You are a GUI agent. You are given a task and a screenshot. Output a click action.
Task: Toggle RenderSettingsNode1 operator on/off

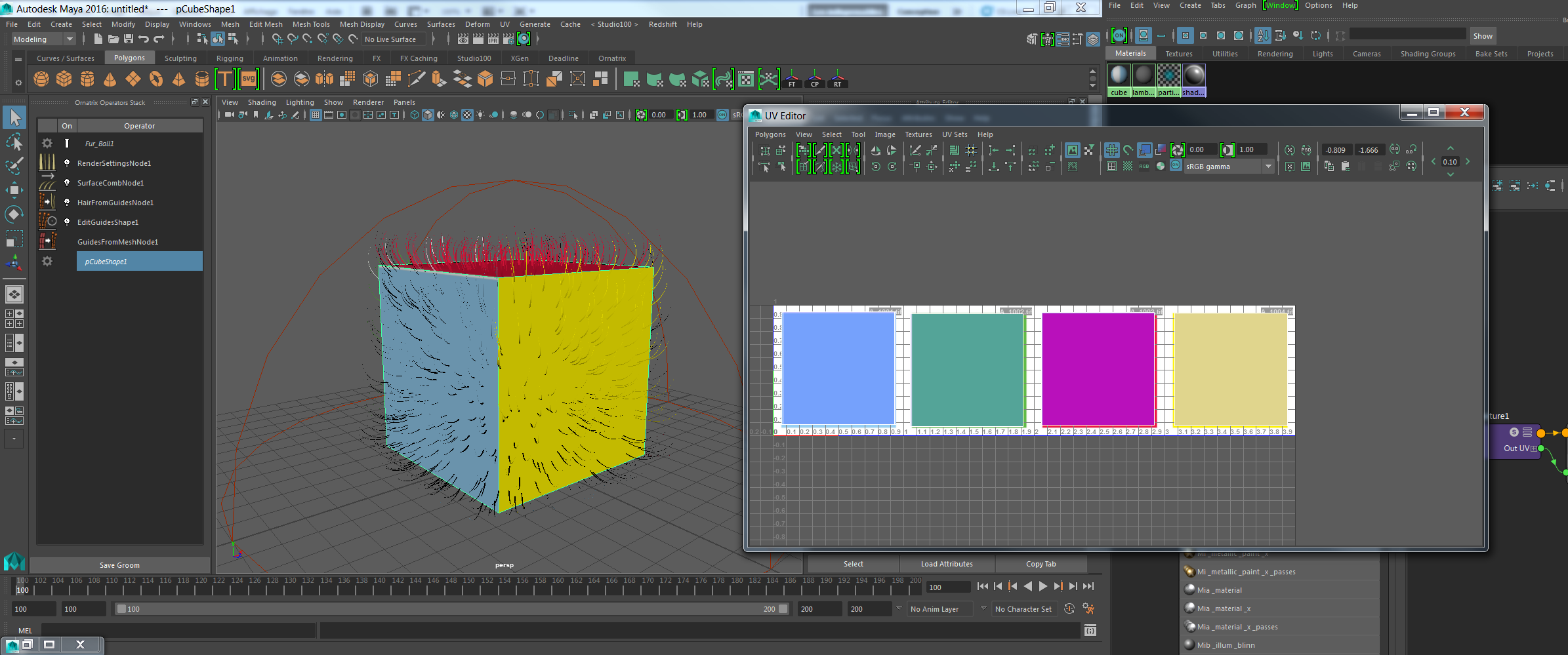click(67, 163)
